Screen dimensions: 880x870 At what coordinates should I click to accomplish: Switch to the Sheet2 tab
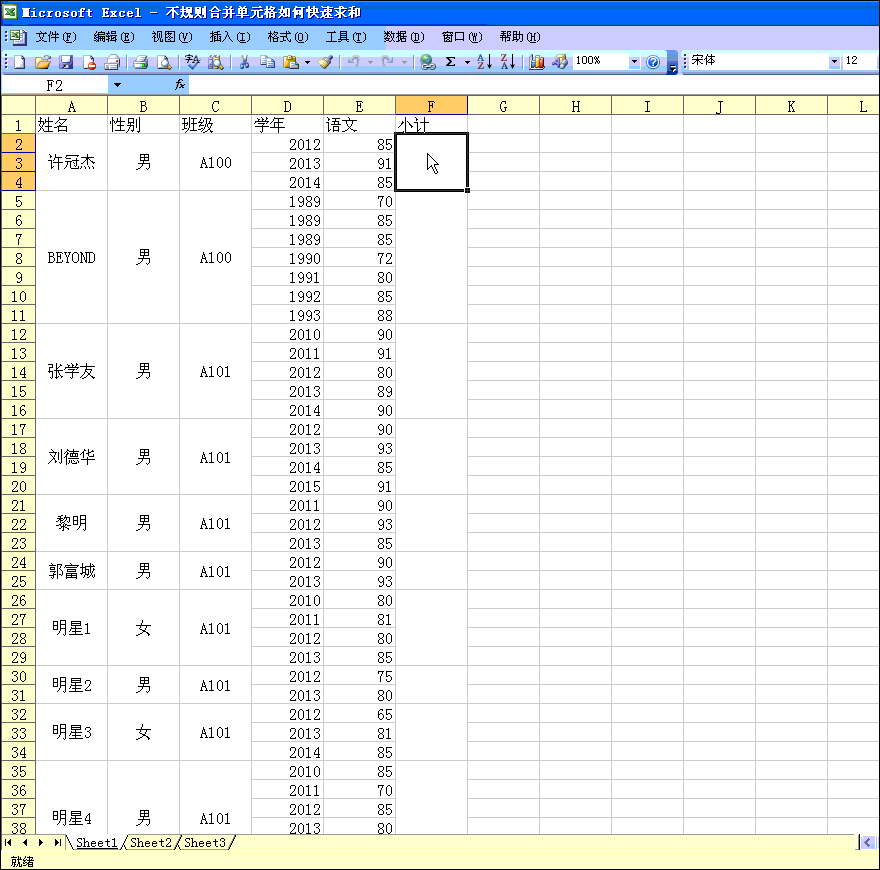tap(151, 843)
